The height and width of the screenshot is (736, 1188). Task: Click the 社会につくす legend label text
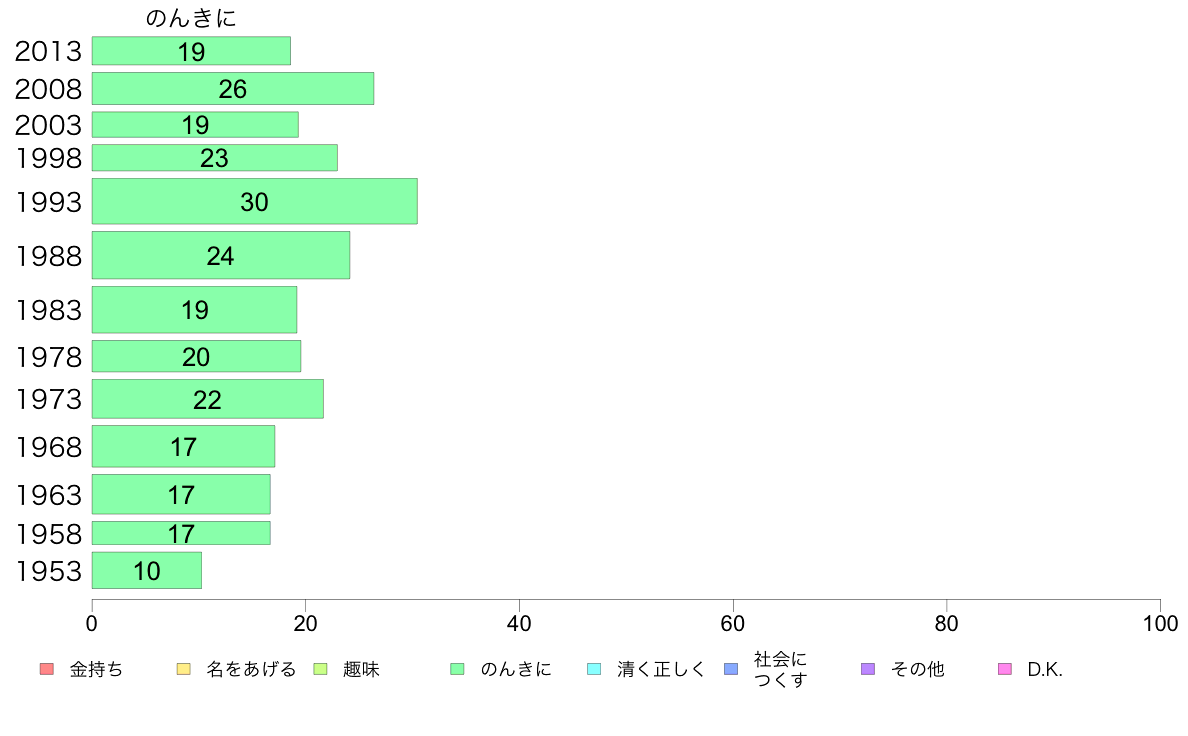(780, 669)
